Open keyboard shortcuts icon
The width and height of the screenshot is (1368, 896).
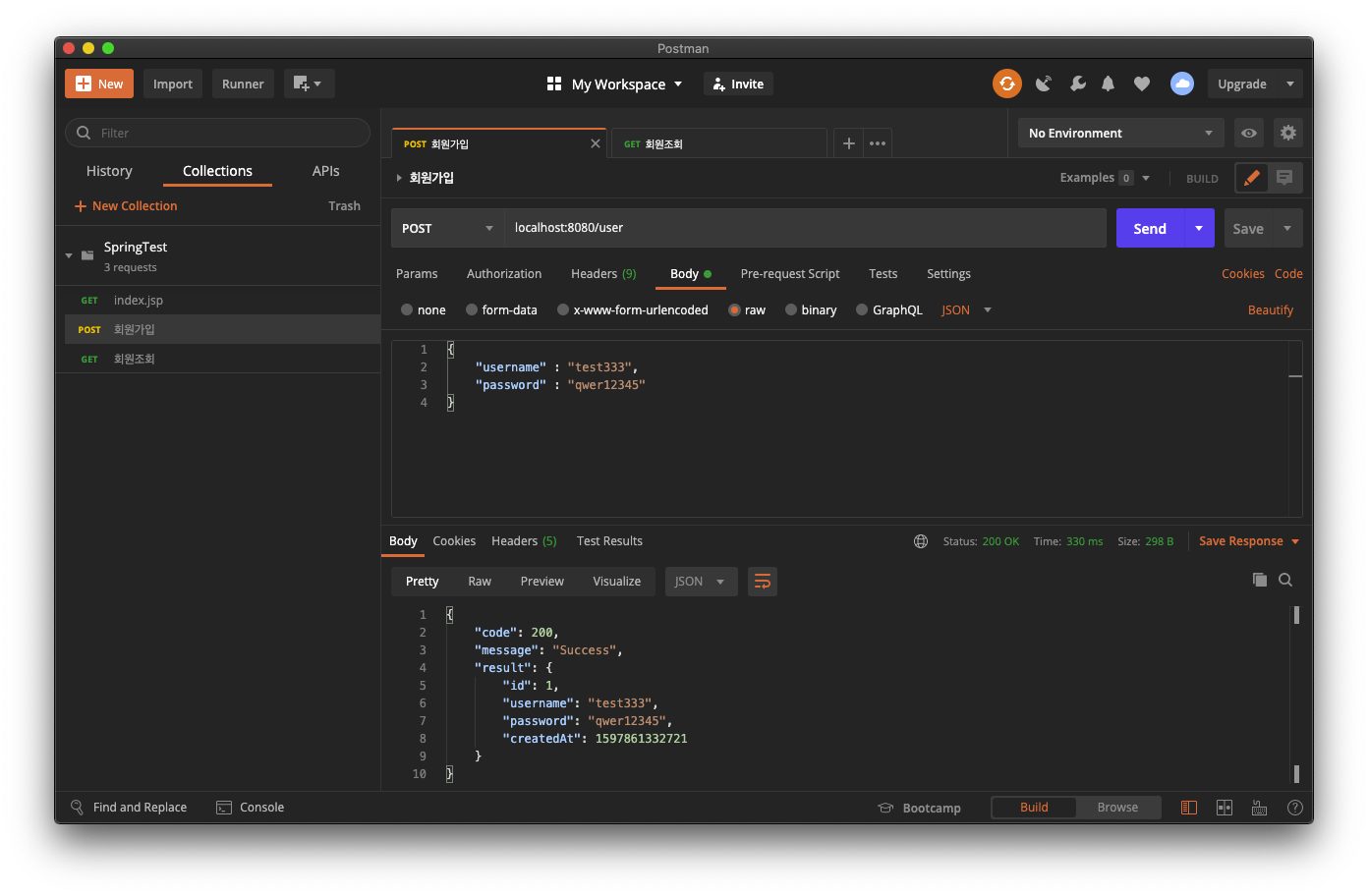pos(1260,808)
